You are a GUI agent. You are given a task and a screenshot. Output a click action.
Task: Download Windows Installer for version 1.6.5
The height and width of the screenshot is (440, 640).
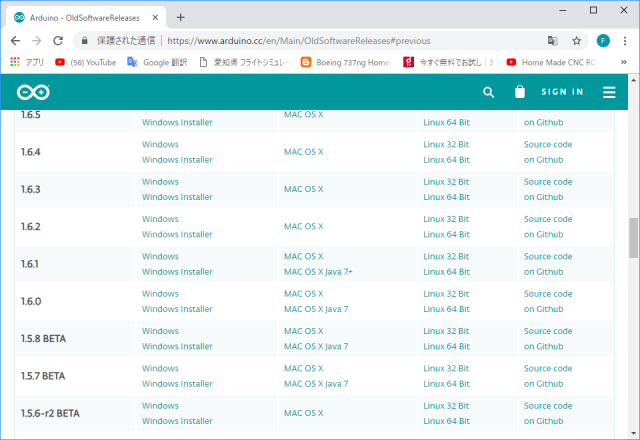177,122
